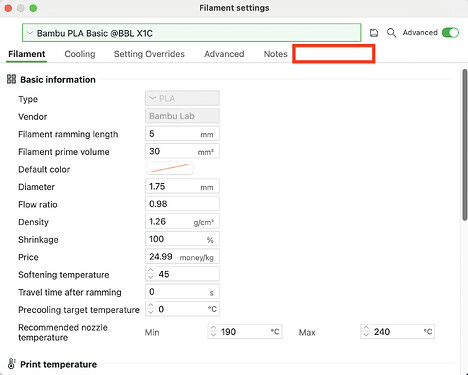This screenshot has height=375, width=468.
Task: Click the Vendor label
Action: tap(33, 117)
